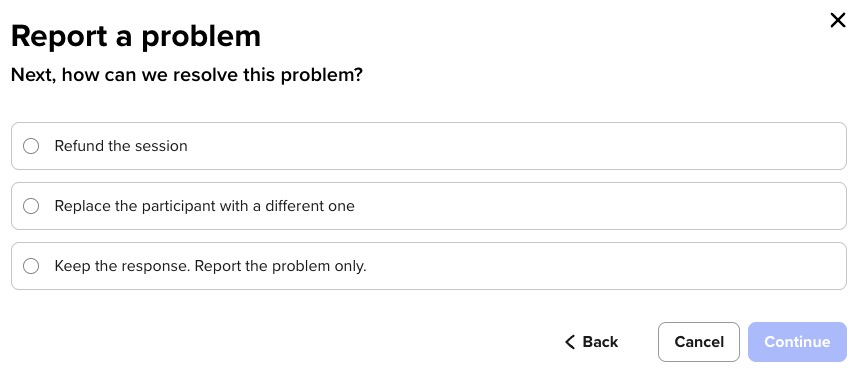Image resolution: width=858 pixels, height=369 pixels.
Task: Select the Replace the participant radio button
Action: point(31,206)
